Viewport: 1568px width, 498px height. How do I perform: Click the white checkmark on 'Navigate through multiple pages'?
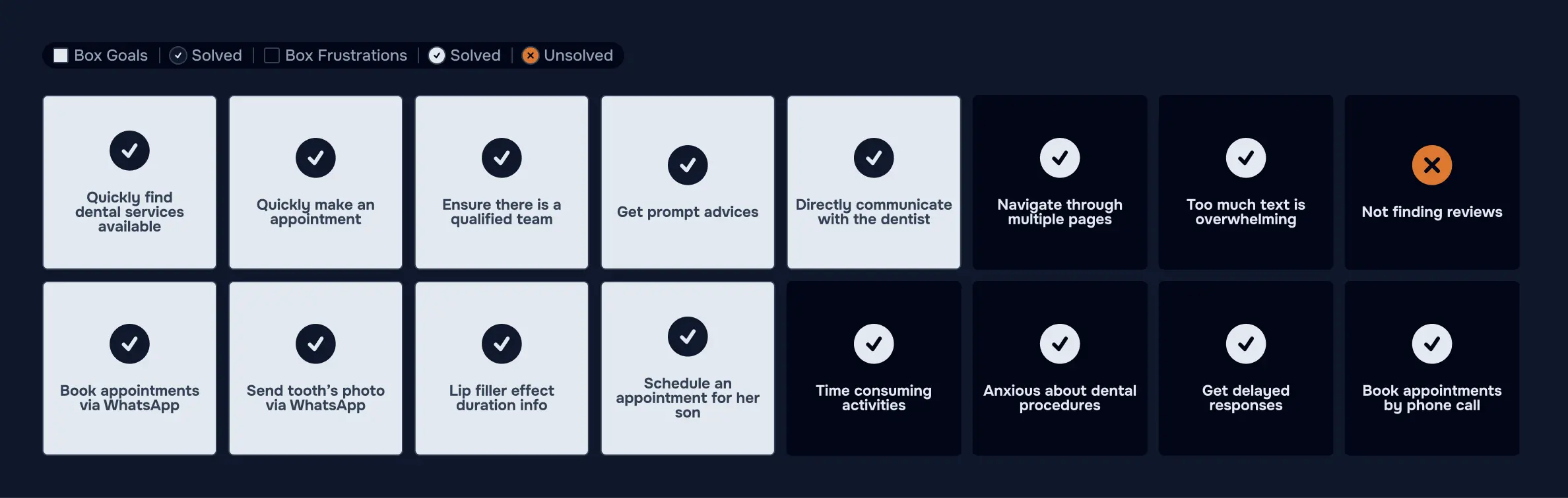(x=1060, y=158)
